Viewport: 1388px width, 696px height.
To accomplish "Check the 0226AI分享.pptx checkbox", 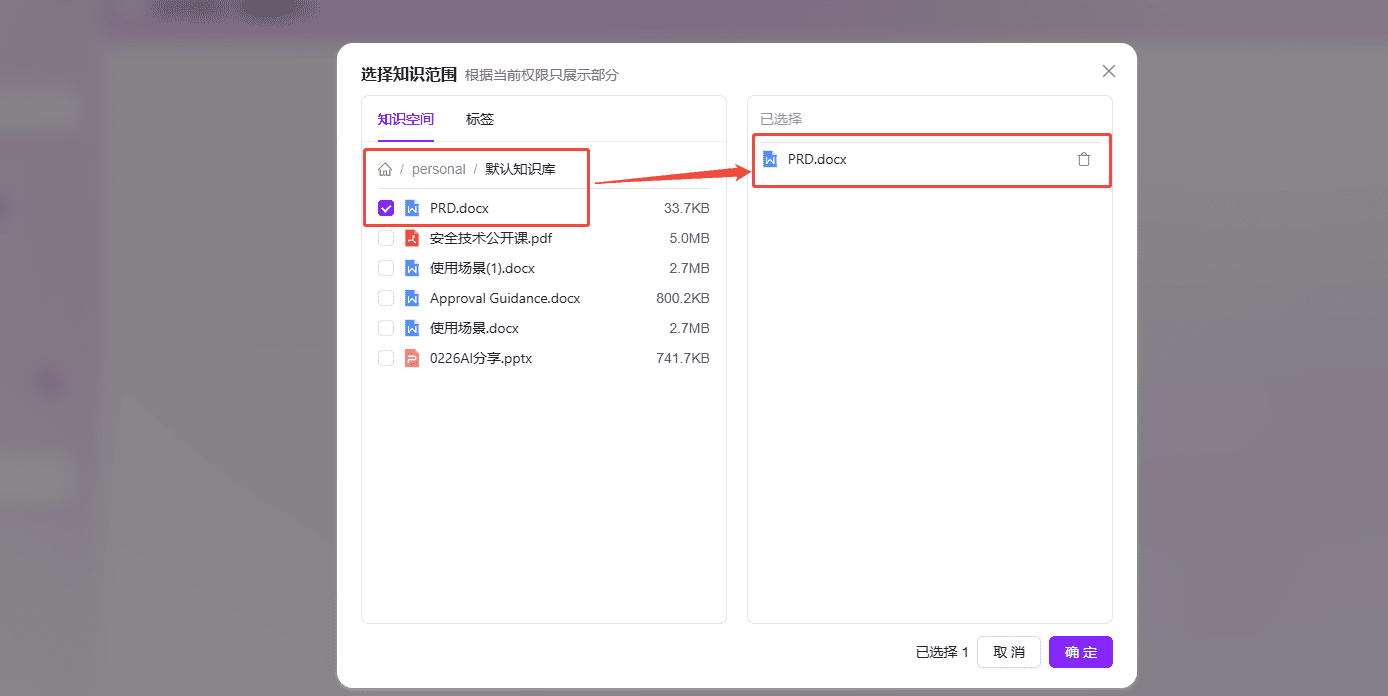I will click(x=386, y=358).
